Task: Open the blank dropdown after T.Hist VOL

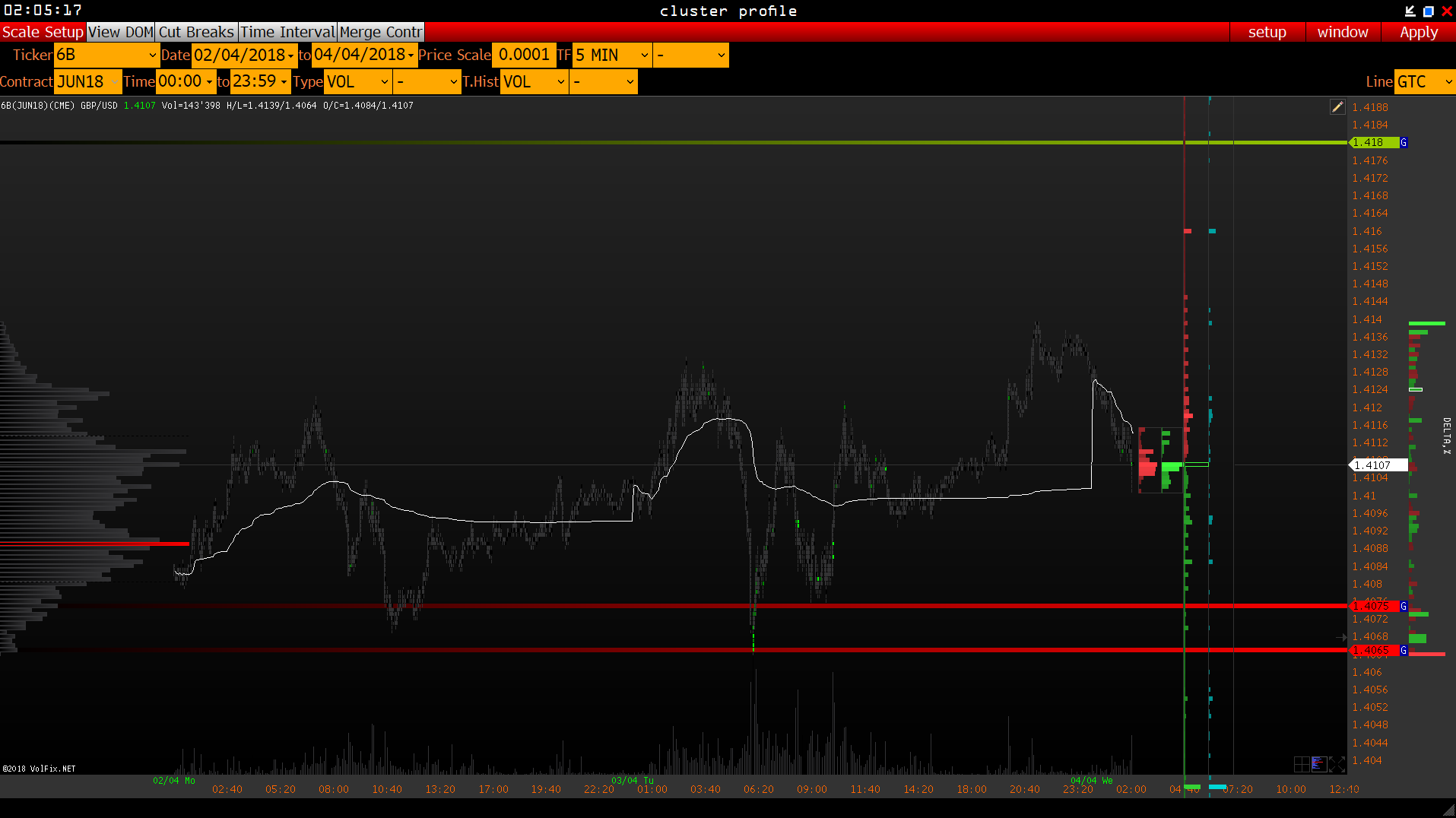Action: coord(604,81)
